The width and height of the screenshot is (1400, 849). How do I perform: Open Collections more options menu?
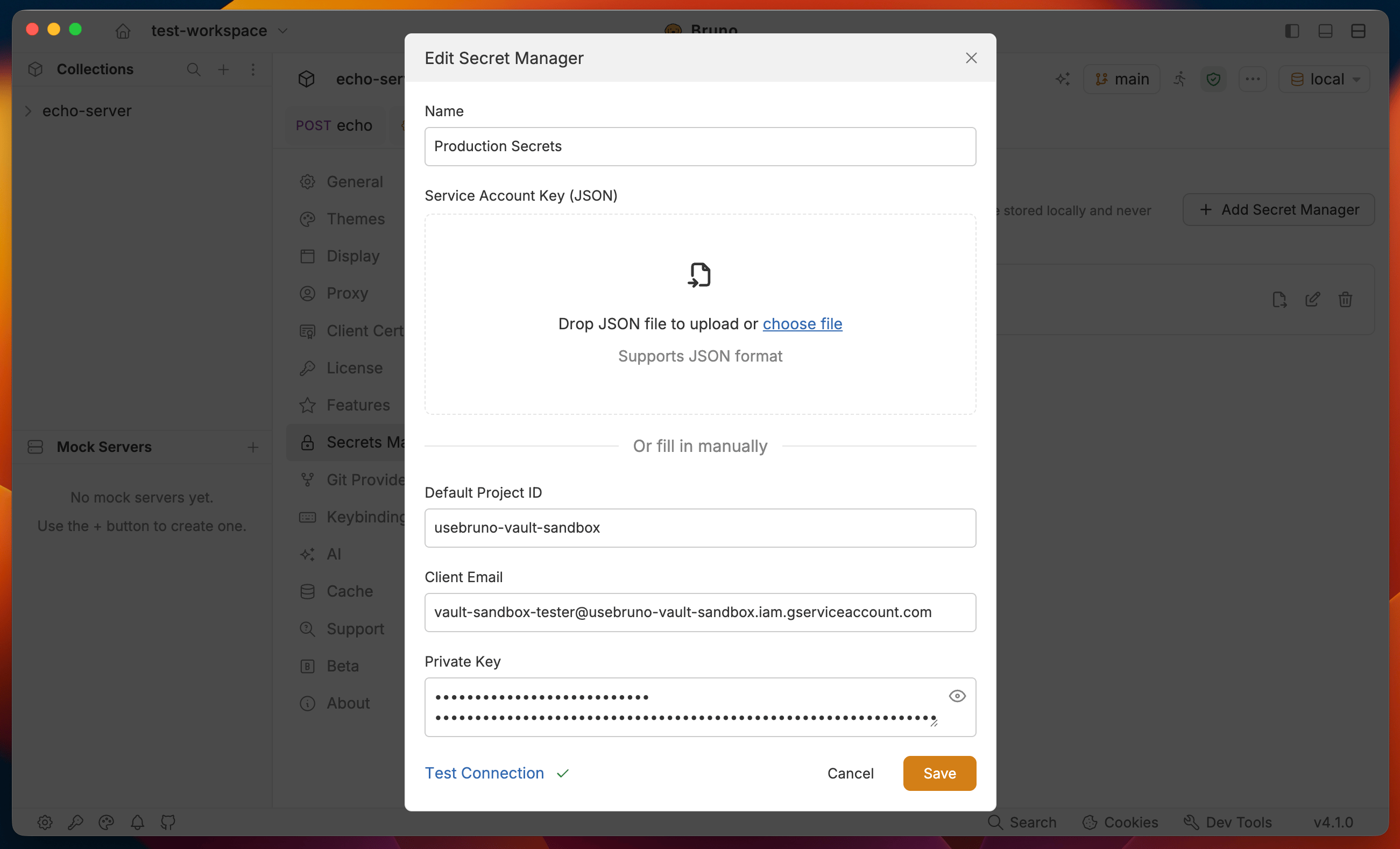pyautogui.click(x=253, y=69)
